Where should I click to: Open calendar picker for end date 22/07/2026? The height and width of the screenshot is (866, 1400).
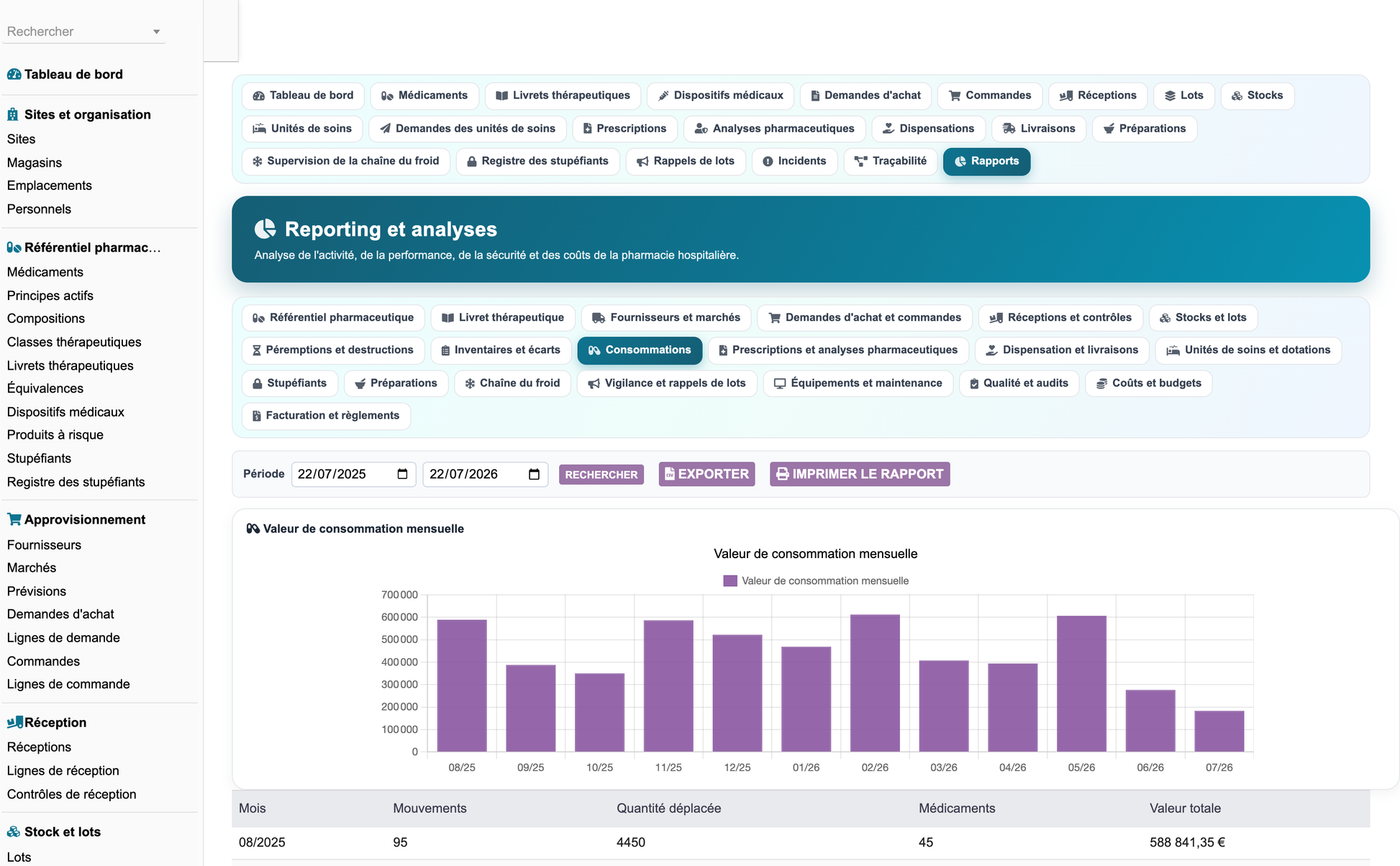pos(534,474)
